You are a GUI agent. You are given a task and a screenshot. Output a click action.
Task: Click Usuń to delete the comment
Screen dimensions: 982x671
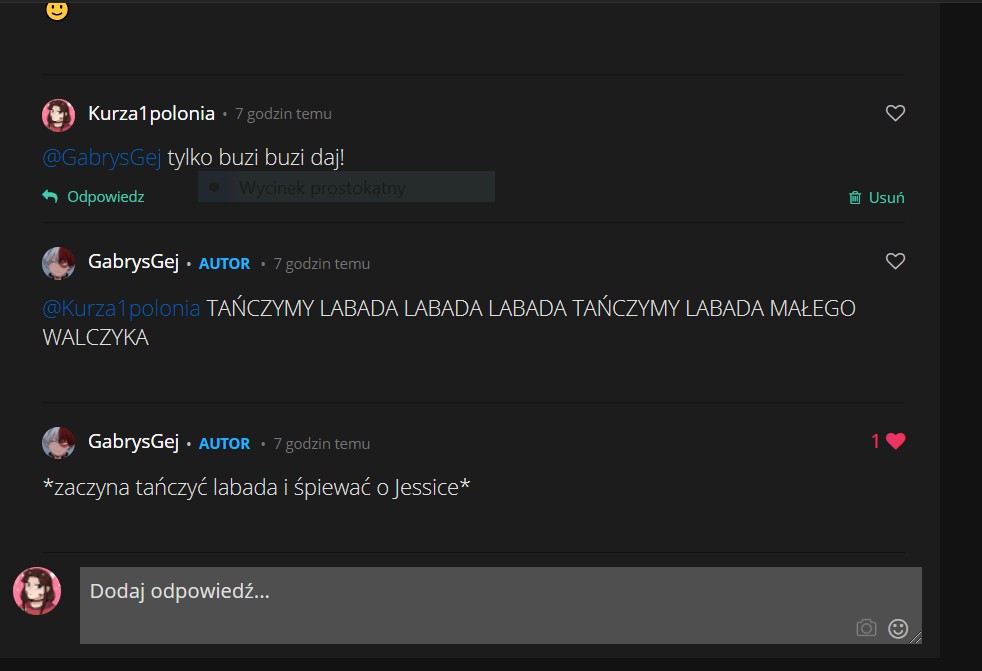coord(886,198)
